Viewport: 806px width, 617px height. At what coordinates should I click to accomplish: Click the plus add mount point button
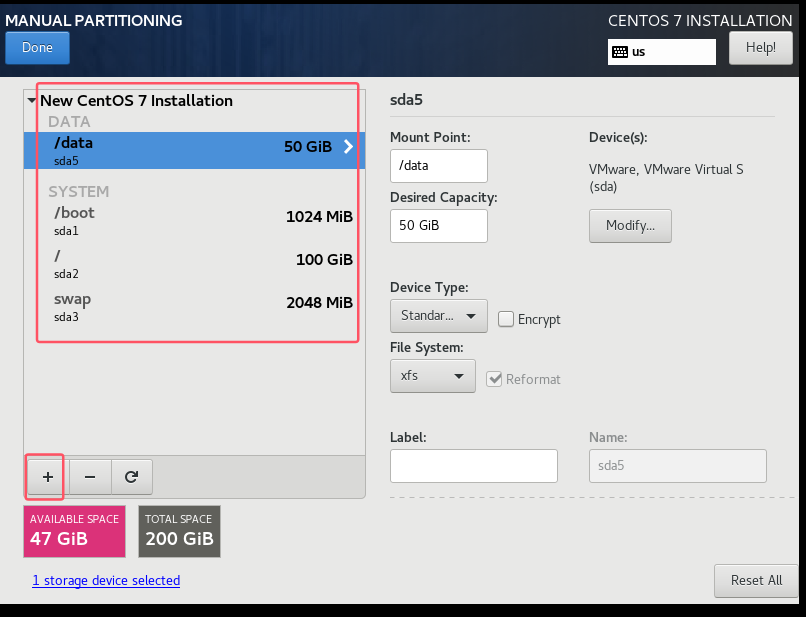coord(48,477)
